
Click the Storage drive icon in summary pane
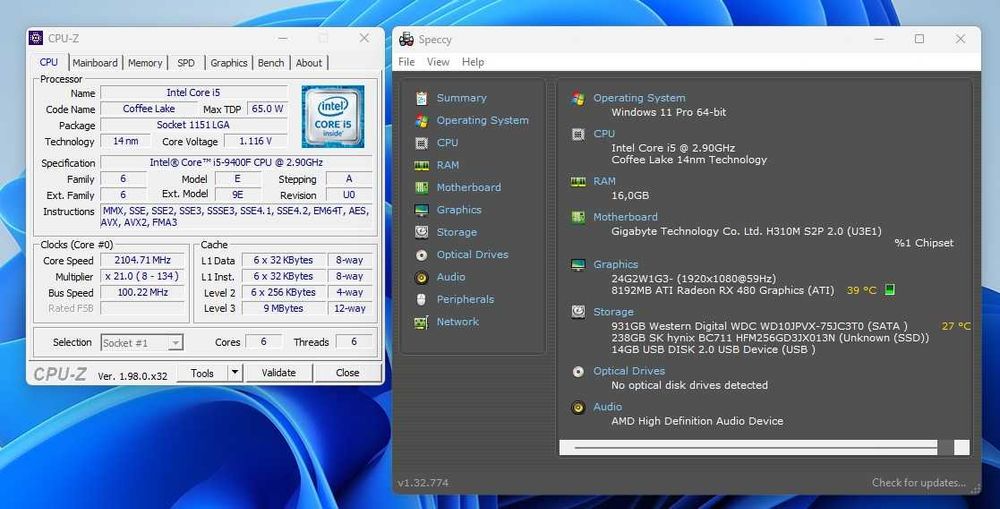click(578, 312)
